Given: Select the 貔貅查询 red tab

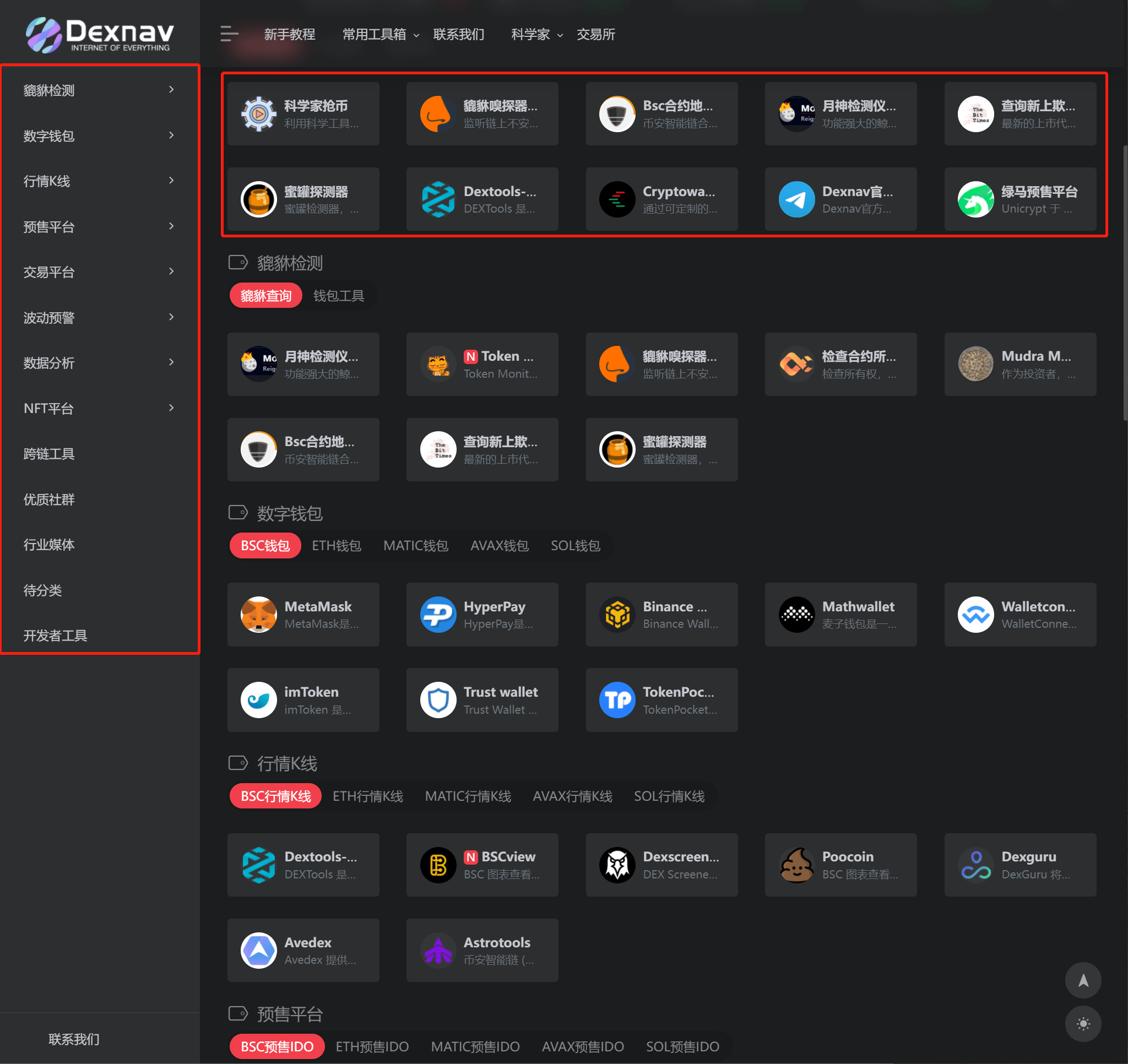Looking at the screenshot, I should click(x=265, y=296).
